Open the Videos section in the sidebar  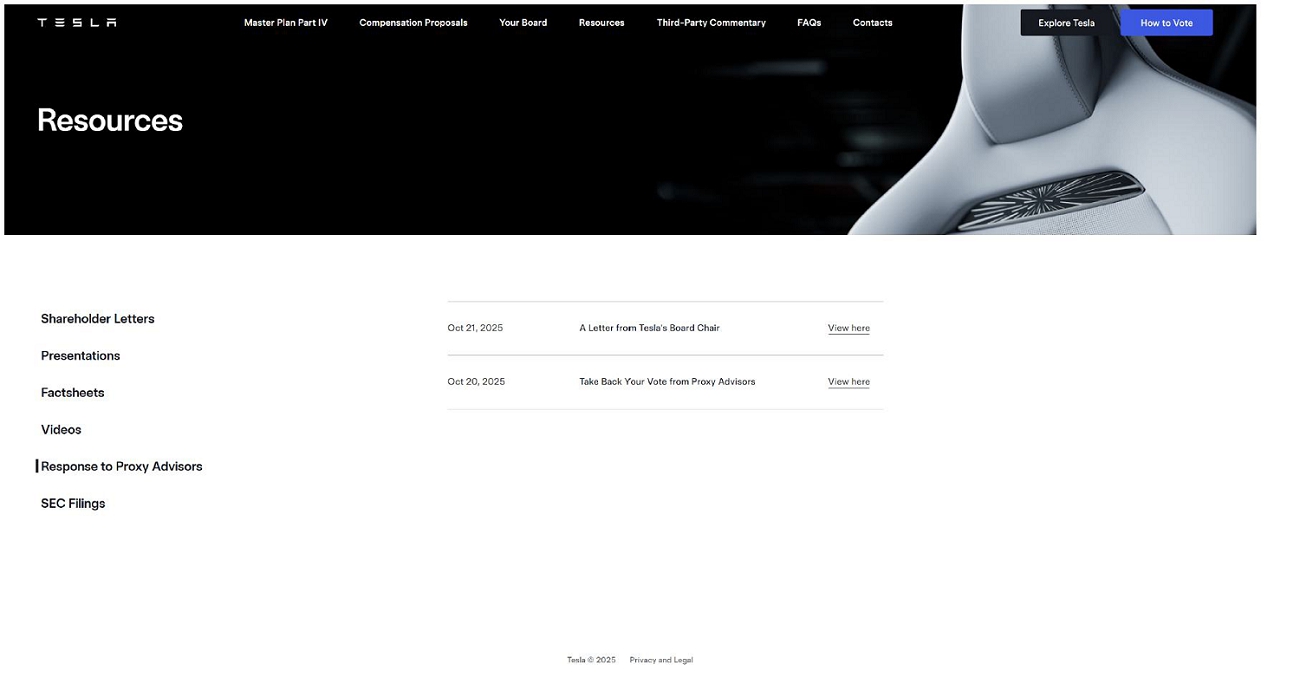[61, 430]
